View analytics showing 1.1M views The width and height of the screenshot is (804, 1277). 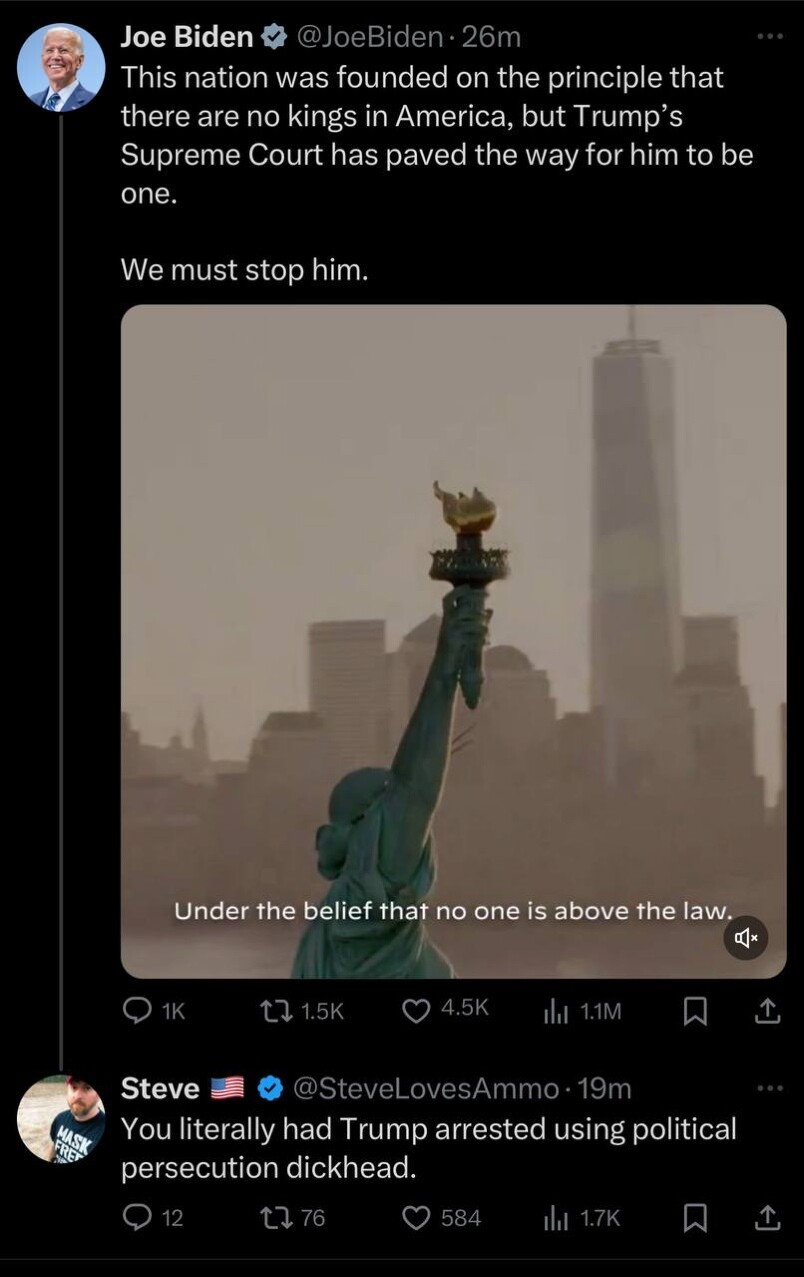click(x=582, y=1011)
